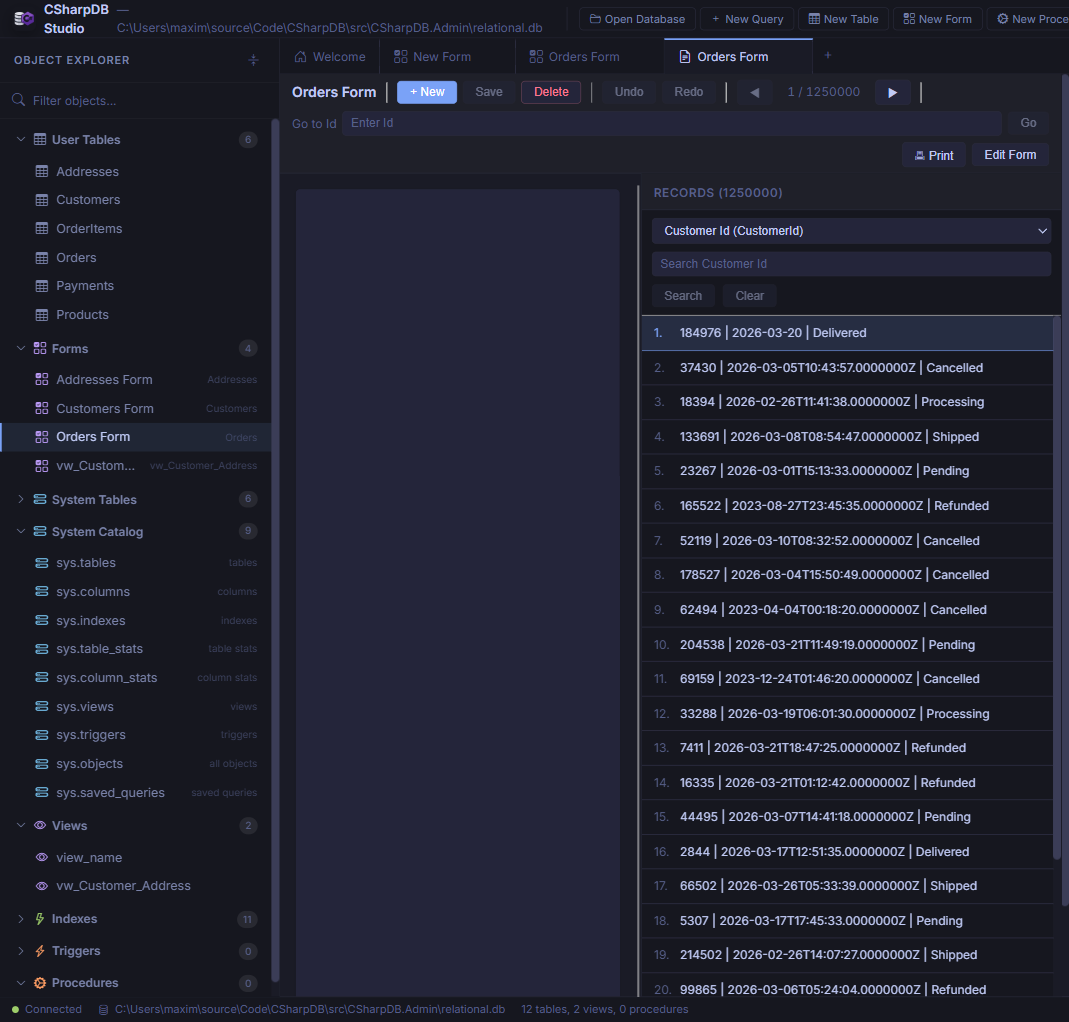Click the Search button under Customer Id
Viewport: 1069px width, 1022px height.
[683, 295]
